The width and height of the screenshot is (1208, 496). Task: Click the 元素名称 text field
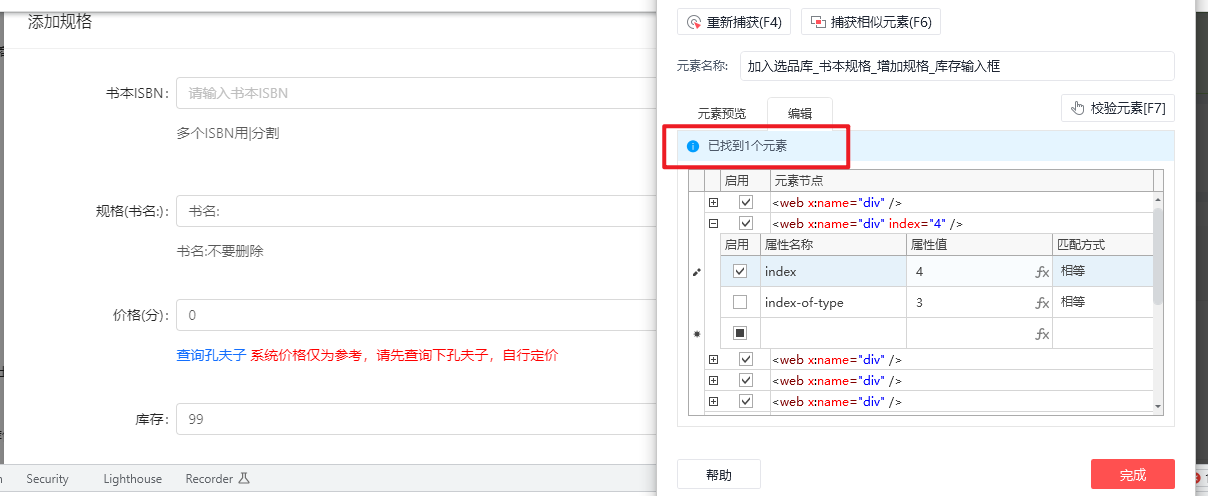click(x=957, y=66)
